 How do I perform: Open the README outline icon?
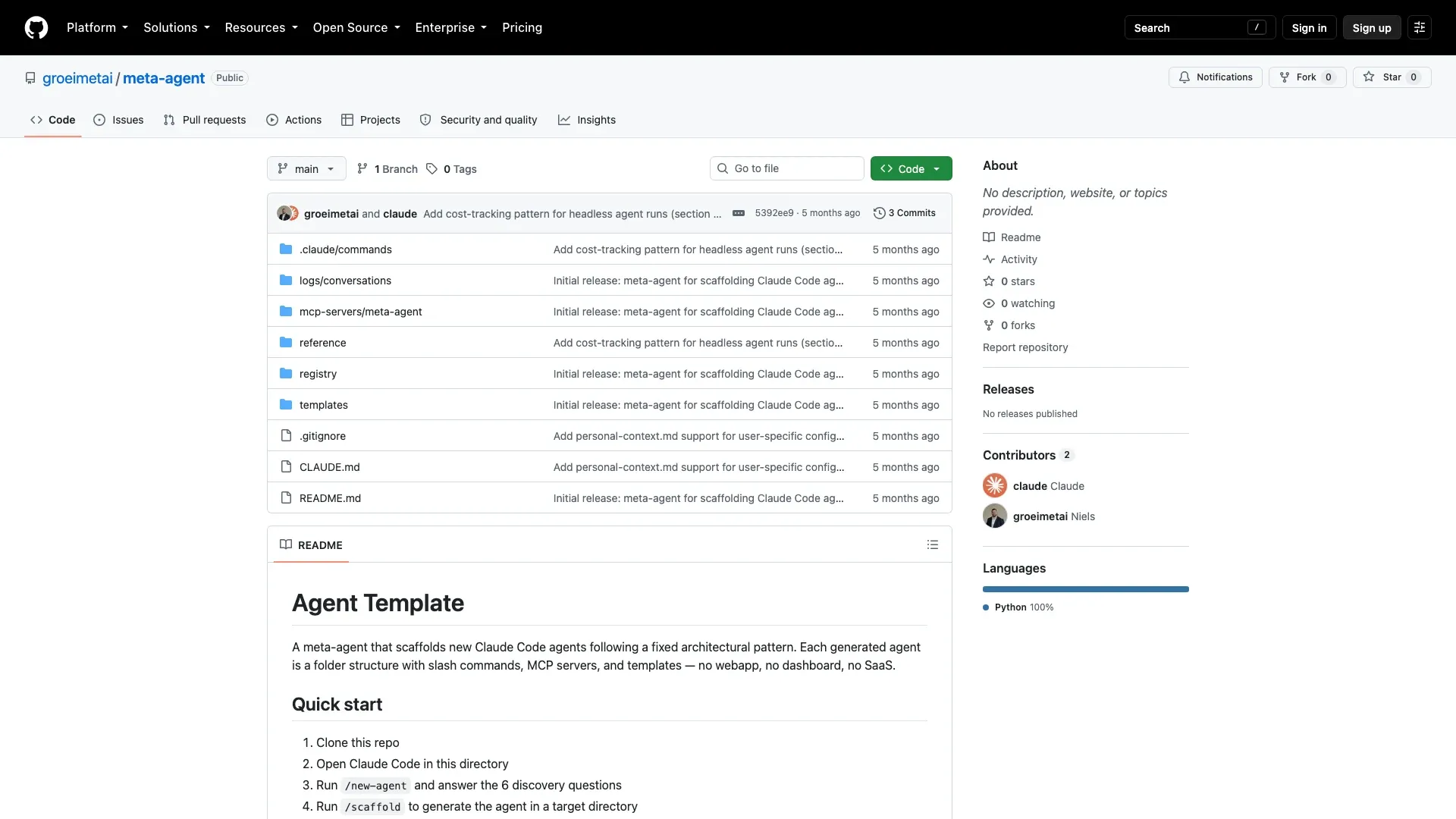point(933,545)
